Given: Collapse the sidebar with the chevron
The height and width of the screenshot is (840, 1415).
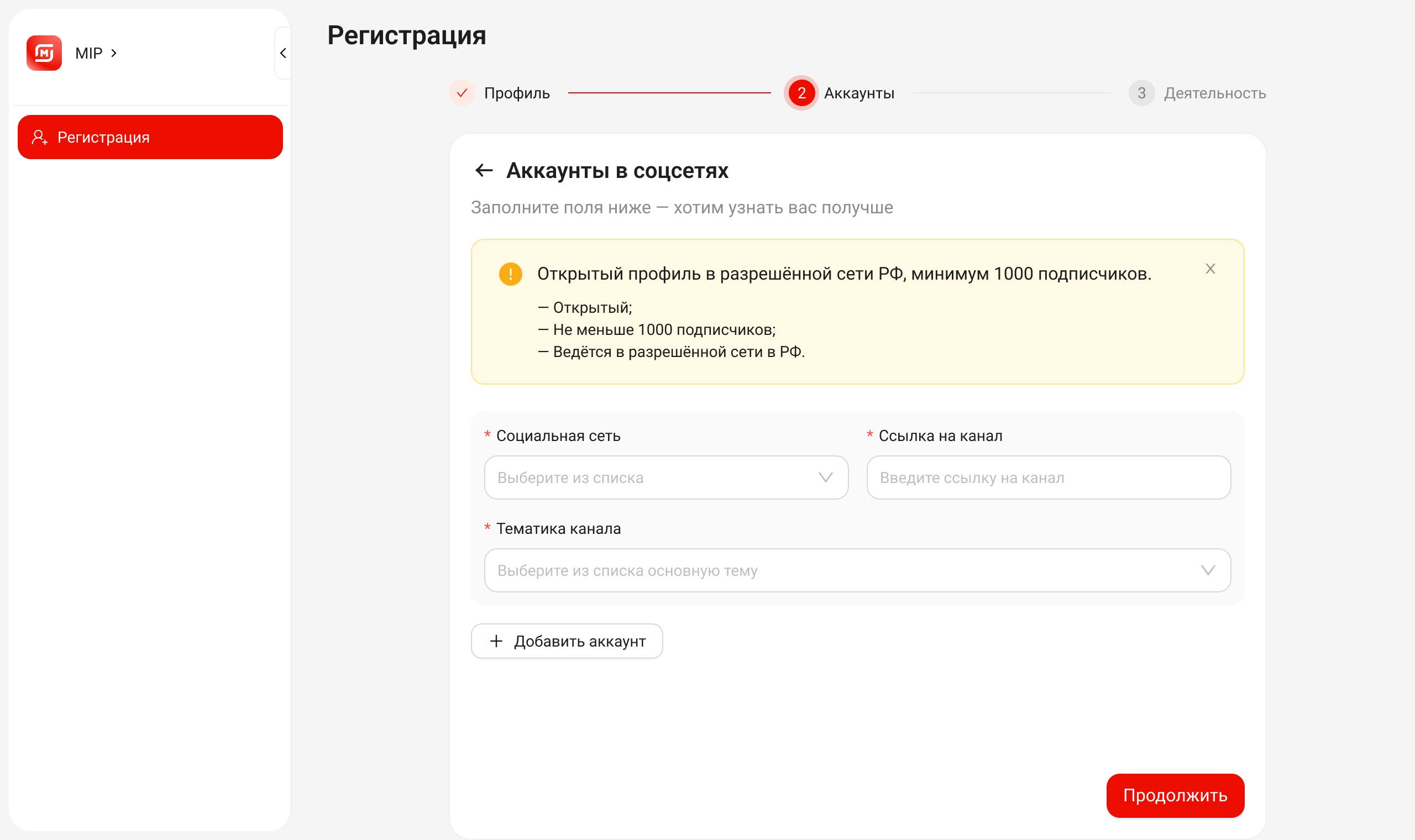Looking at the screenshot, I should pyautogui.click(x=283, y=53).
